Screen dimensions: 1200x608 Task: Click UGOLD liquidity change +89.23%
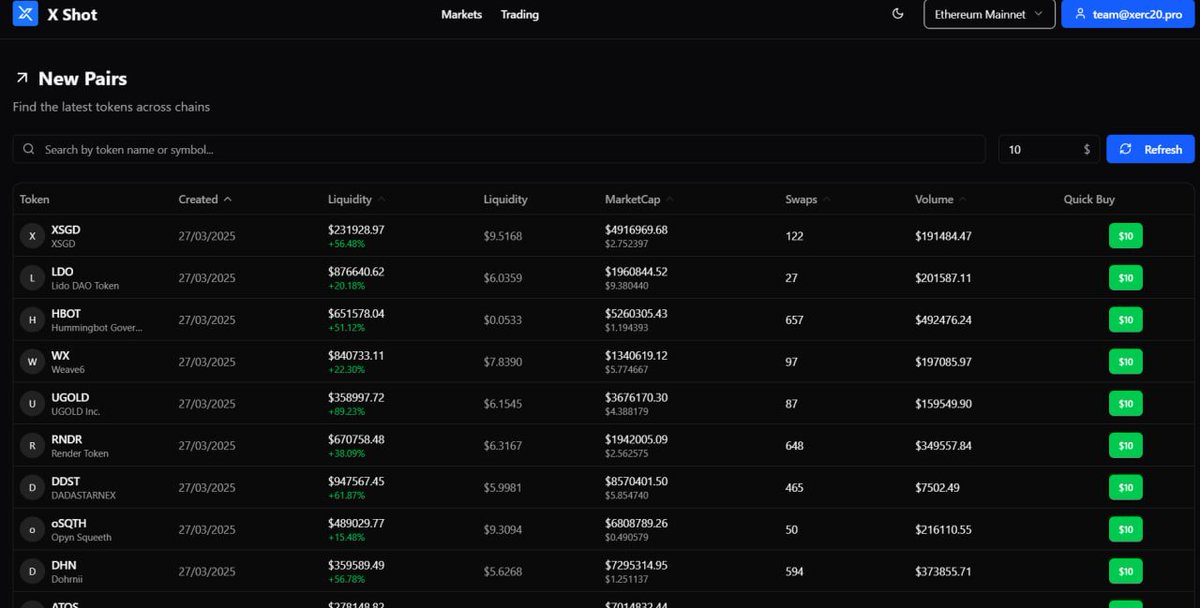tap(347, 411)
